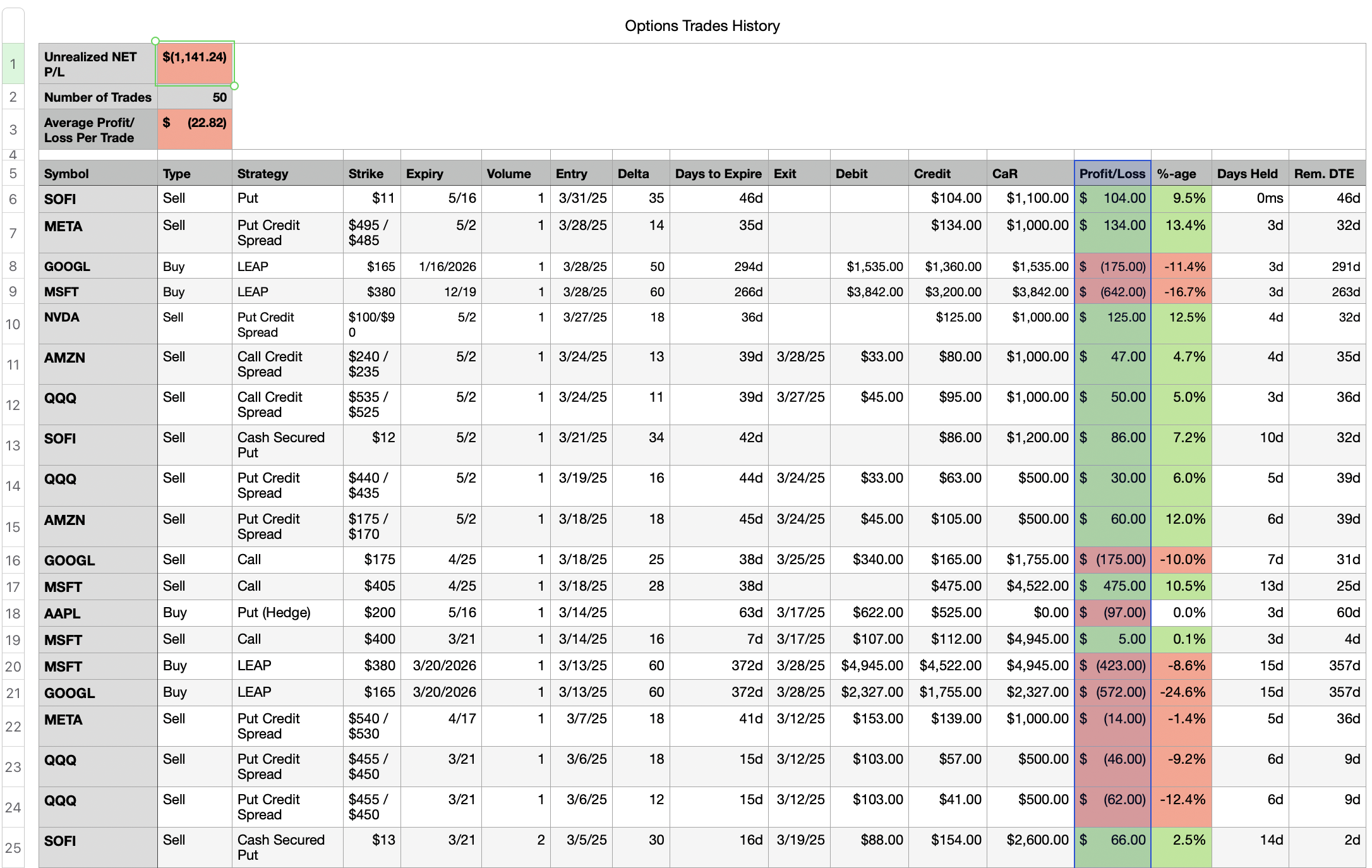Select the Rem. DTE cell 2d
This screenshot has width=1372, height=868.
pyautogui.click(x=1327, y=848)
